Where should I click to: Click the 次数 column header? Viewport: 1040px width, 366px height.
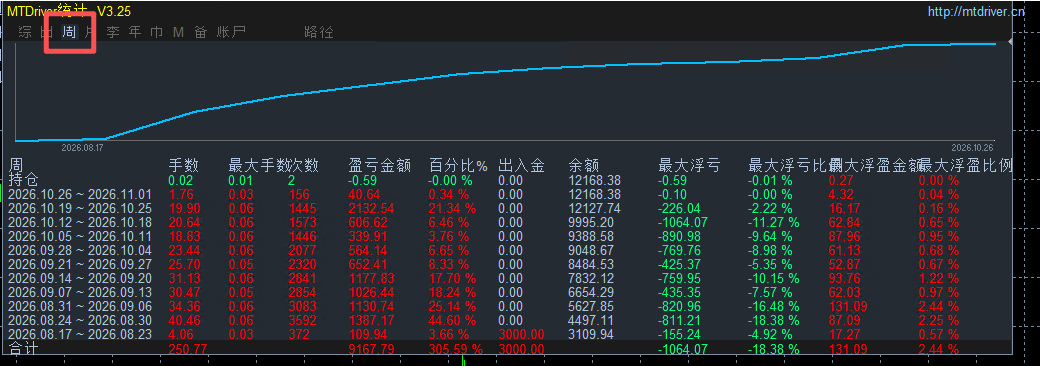304,166
